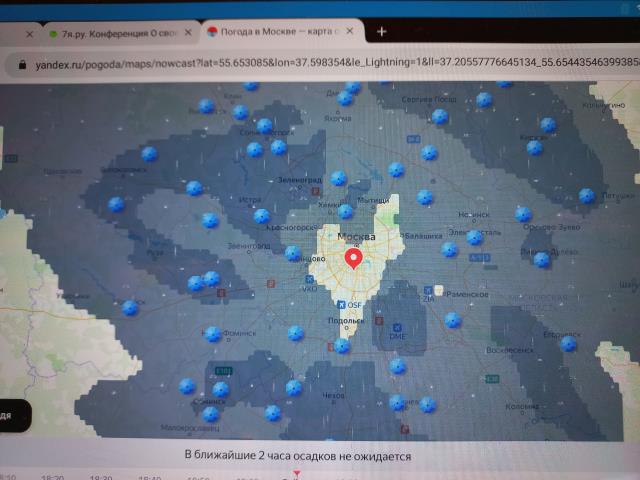640x480 pixels.
Task: Click the Москва city label on map
Action: click(x=357, y=237)
